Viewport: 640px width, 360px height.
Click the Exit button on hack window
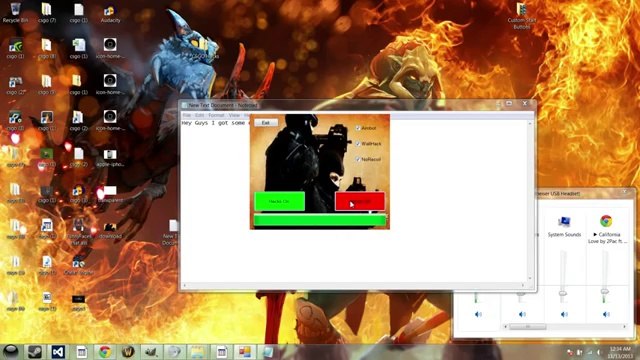click(266, 122)
